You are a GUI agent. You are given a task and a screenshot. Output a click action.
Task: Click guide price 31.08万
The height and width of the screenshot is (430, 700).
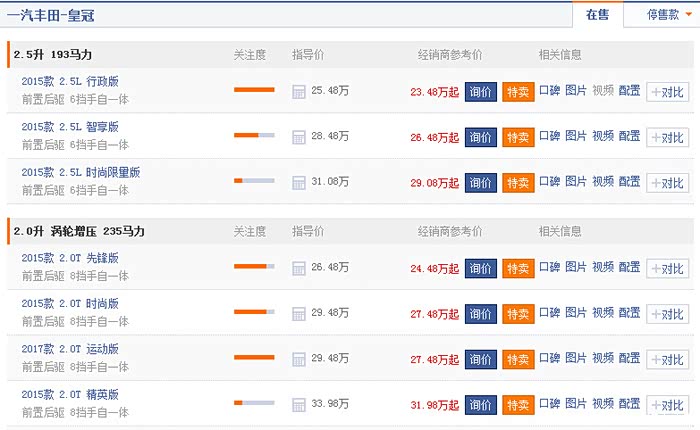coord(330,182)
